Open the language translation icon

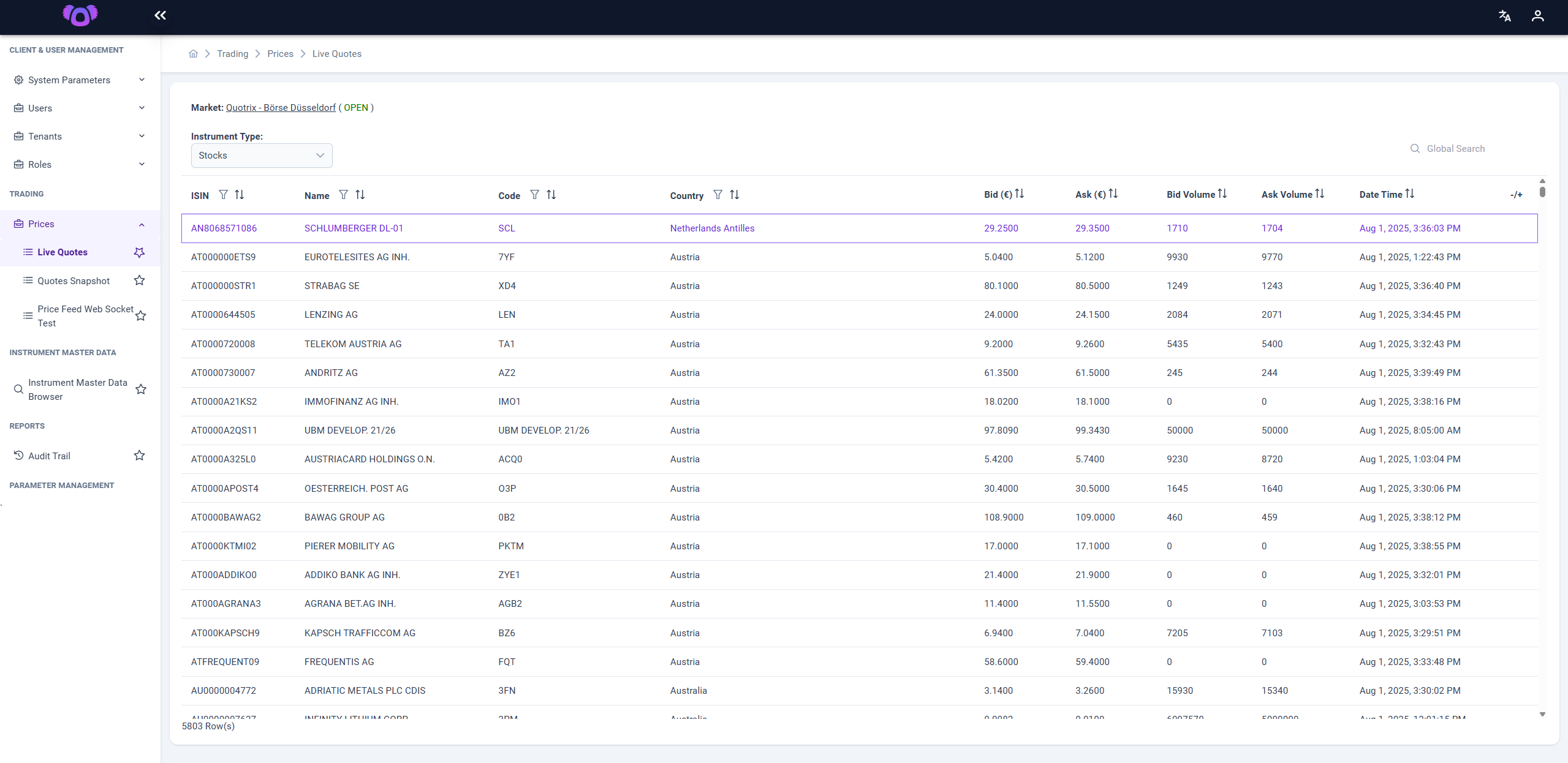click(x=1504, y=16)
